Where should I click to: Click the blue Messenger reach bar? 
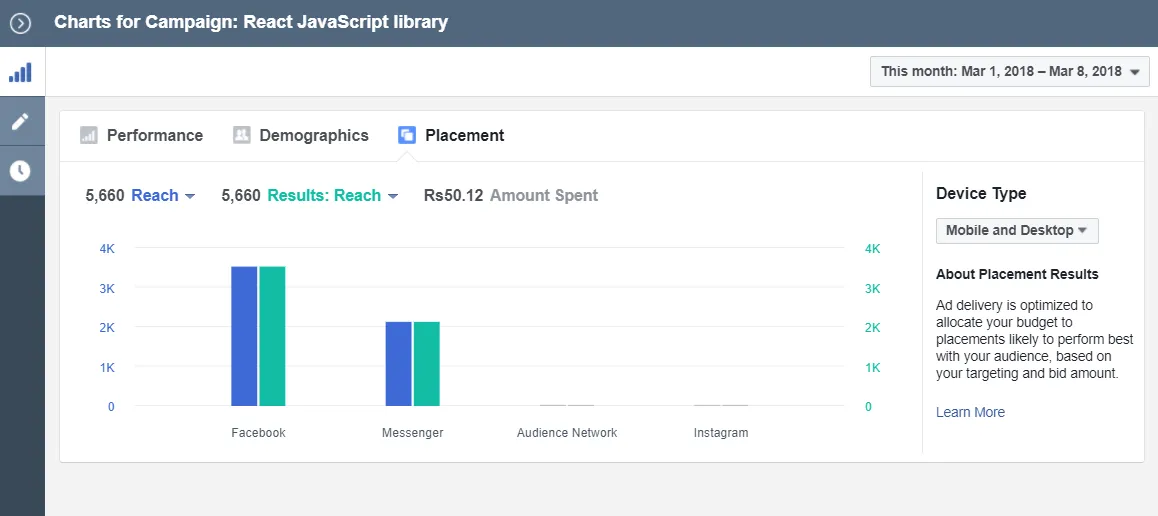(399, 364)
